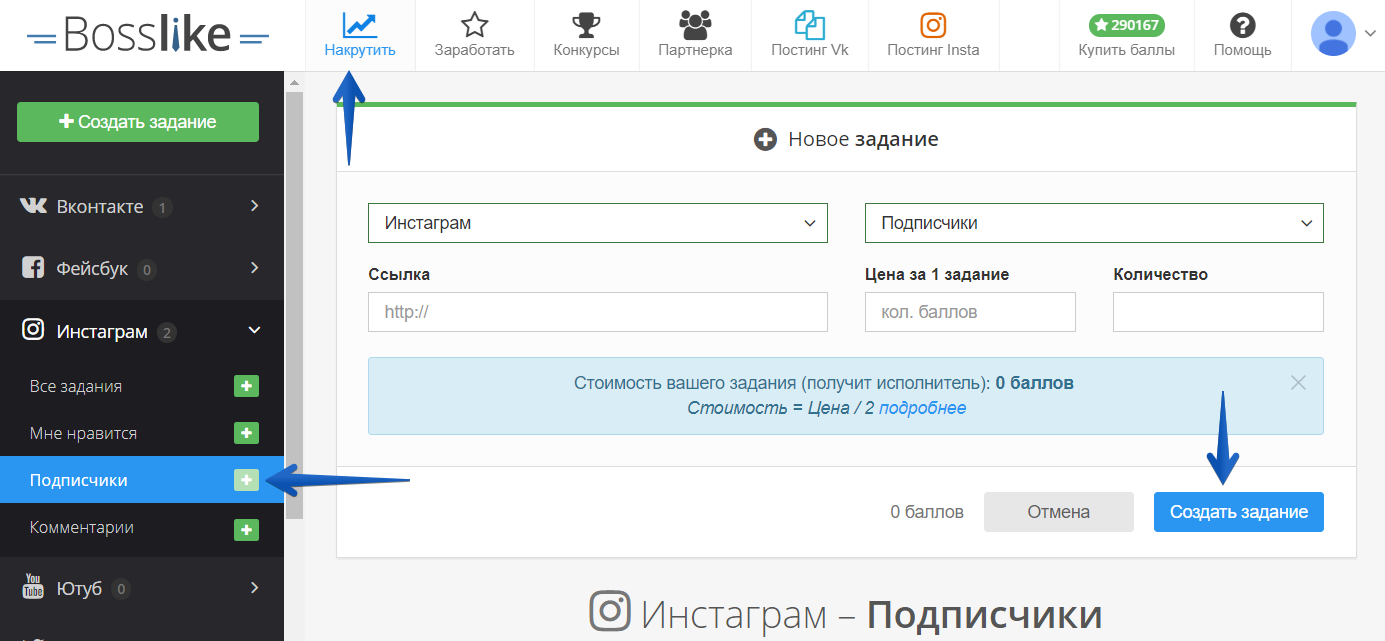This screenshot has width=1385, height=641.
Task: Open Помощь help section
Action: click(x=1242, y=36)
